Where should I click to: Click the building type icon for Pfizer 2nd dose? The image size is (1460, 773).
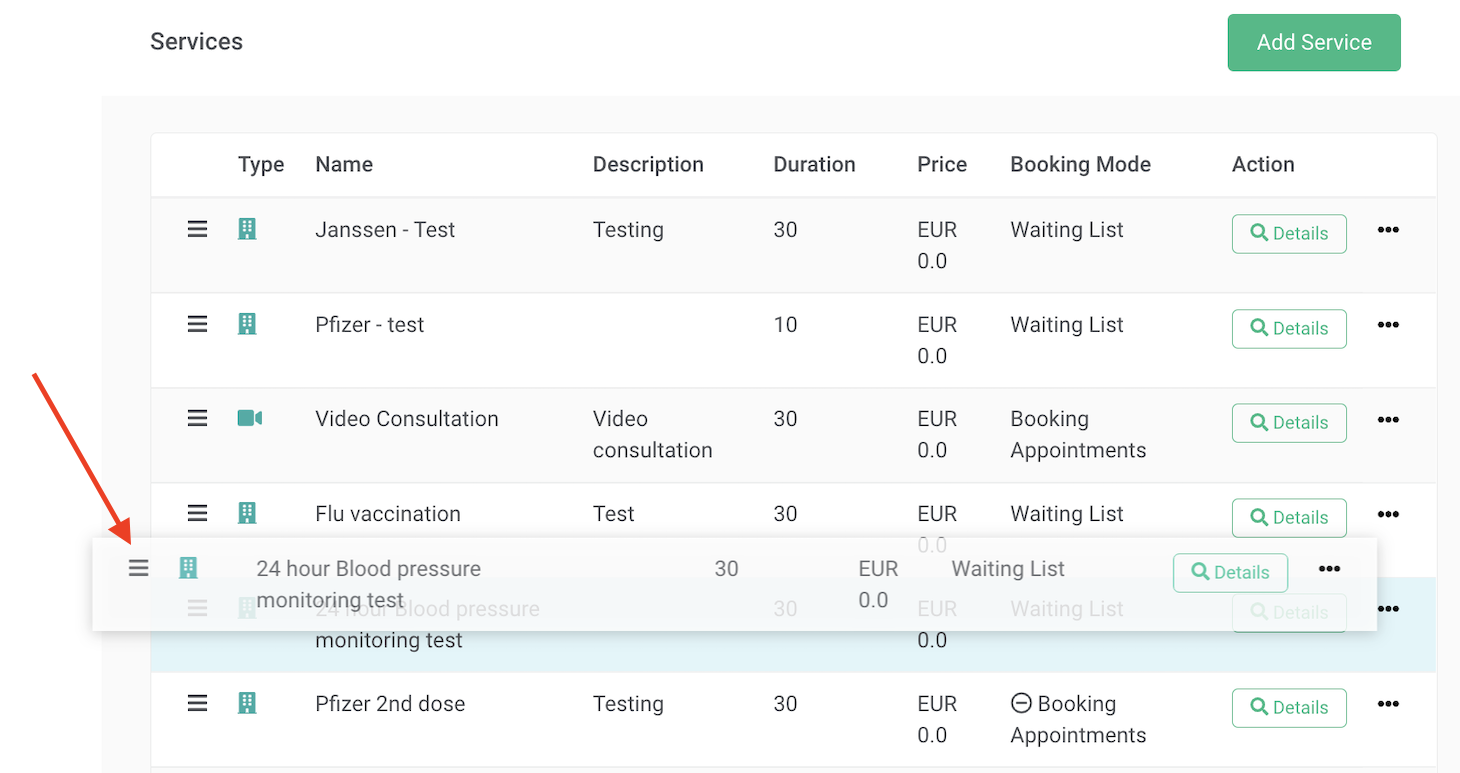click(247, 703)
